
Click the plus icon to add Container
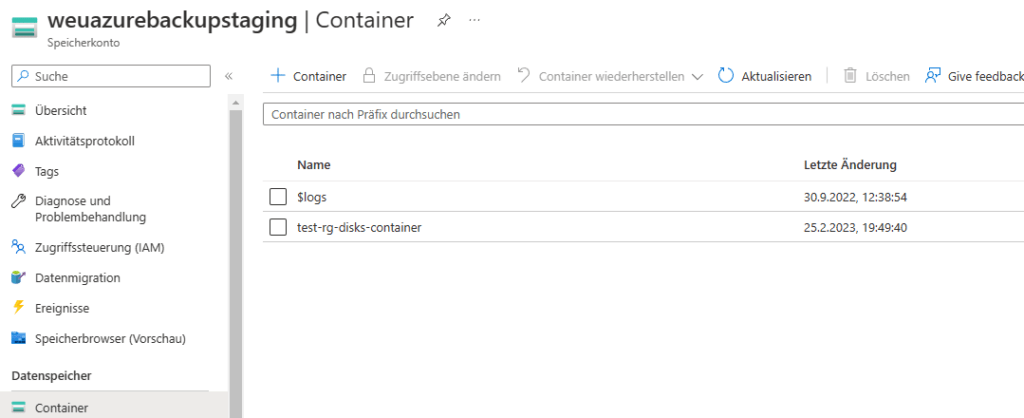tap(278, 76)
